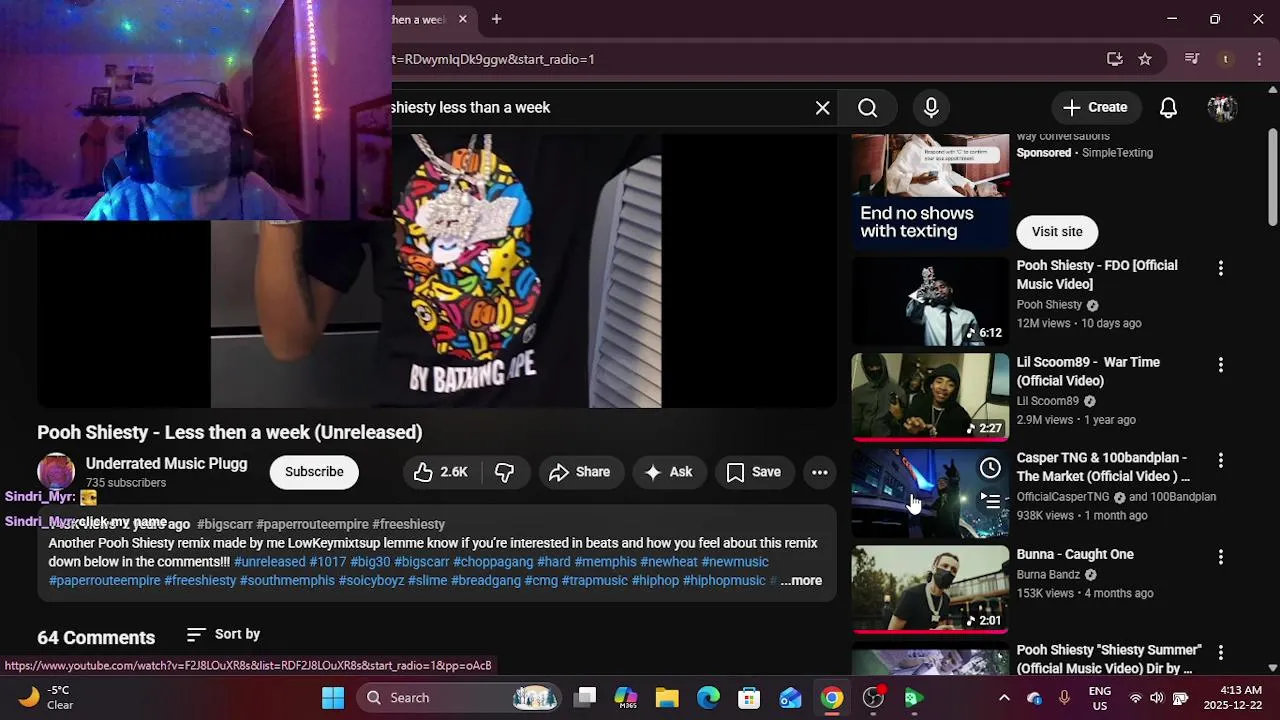Open options for Pooh Shiesty - FDO video
1280x720 pixels.
click(x=1220, y=268)
